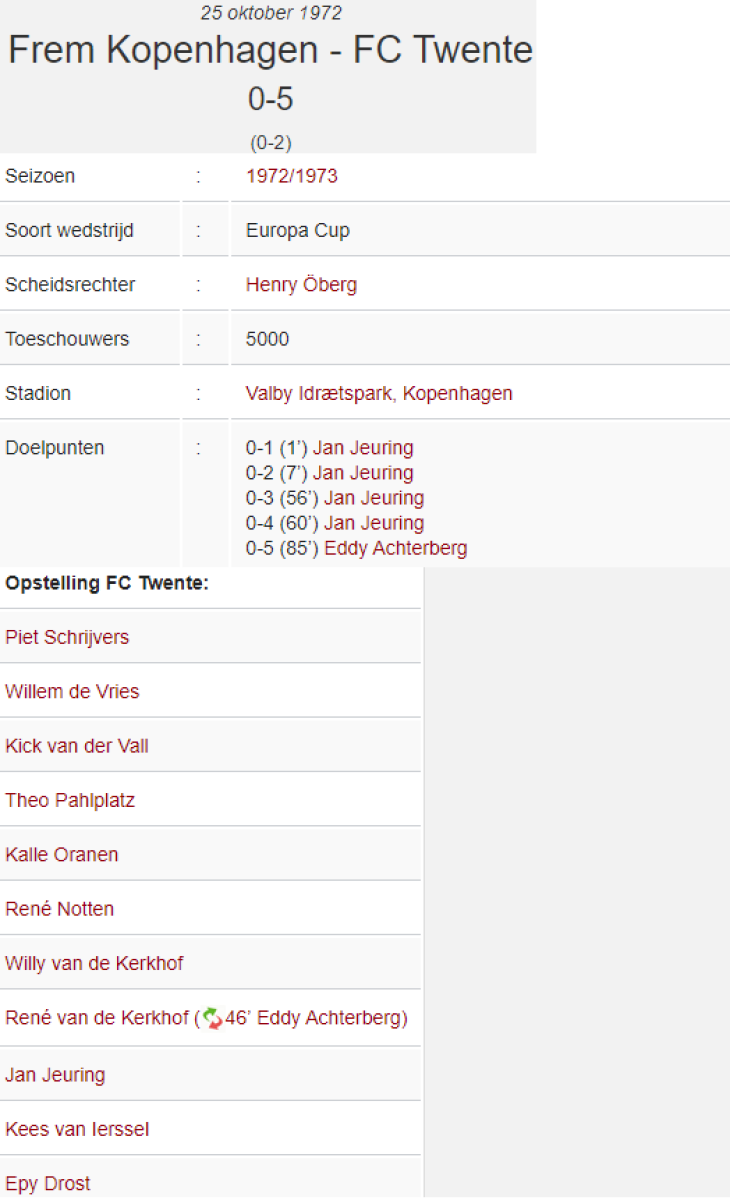The width and height of the screenshot is (730, 1200).
Task: Select Kees van Ierssel link
Action: 77,1130
